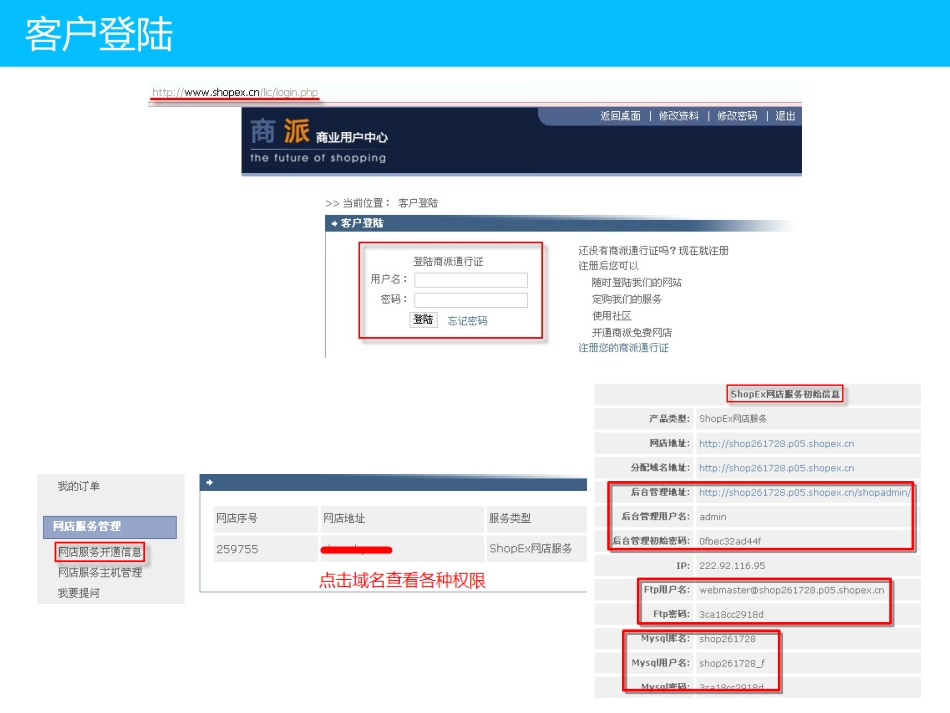Focus the 密码 input field
The width and height of the screenshot is (950, 713).
tap(471, 300)
